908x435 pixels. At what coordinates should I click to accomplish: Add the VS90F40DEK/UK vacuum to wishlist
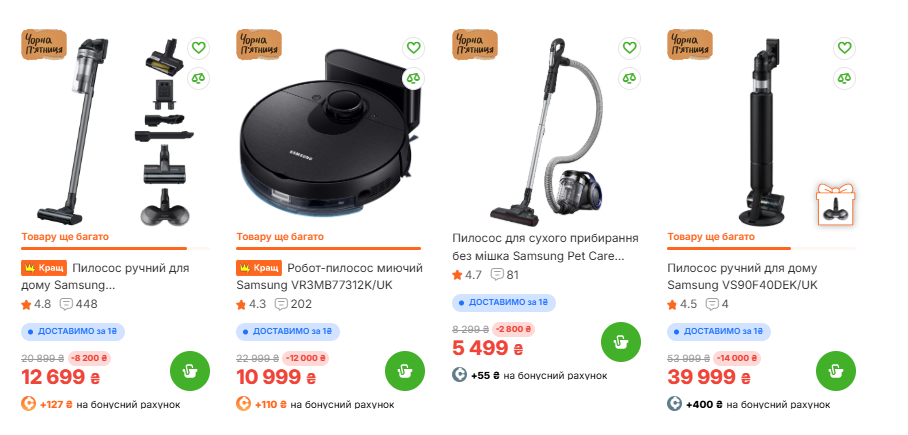(x=844, y=47)
